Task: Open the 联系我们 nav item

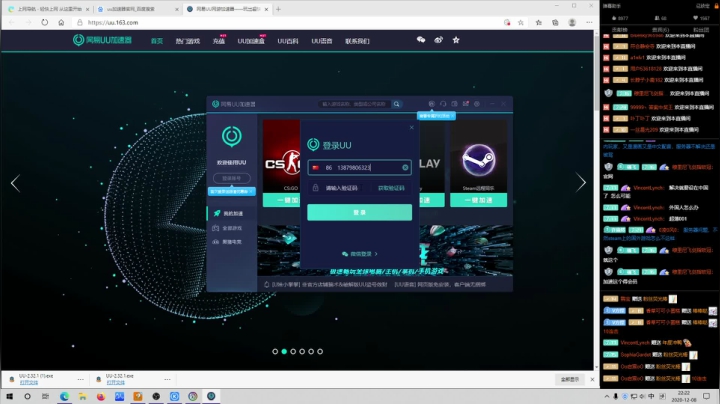Action: pos(357,41)
